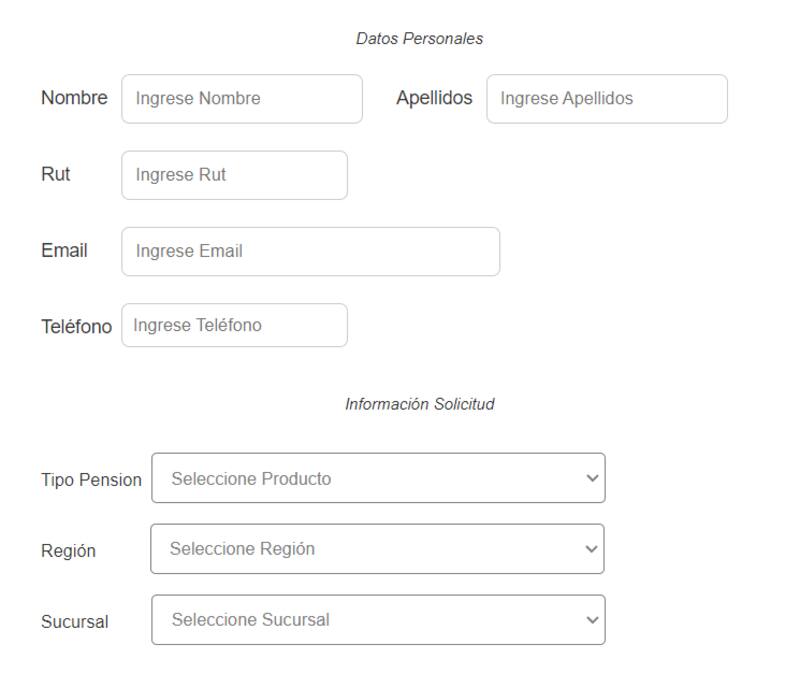This screenshot has height=673, width=800.
Task: Click the Datos Personales section heading
Action: coord(419,39)
